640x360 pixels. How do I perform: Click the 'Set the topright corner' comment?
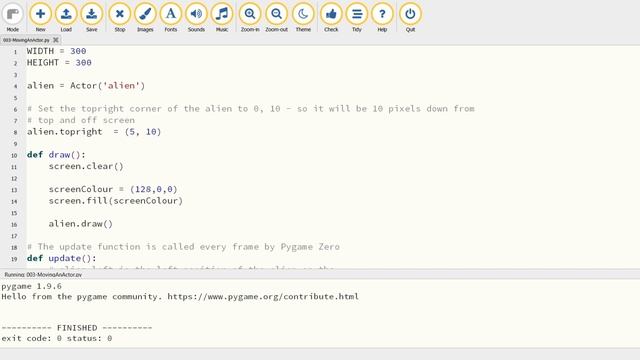(x=251, y=109)
